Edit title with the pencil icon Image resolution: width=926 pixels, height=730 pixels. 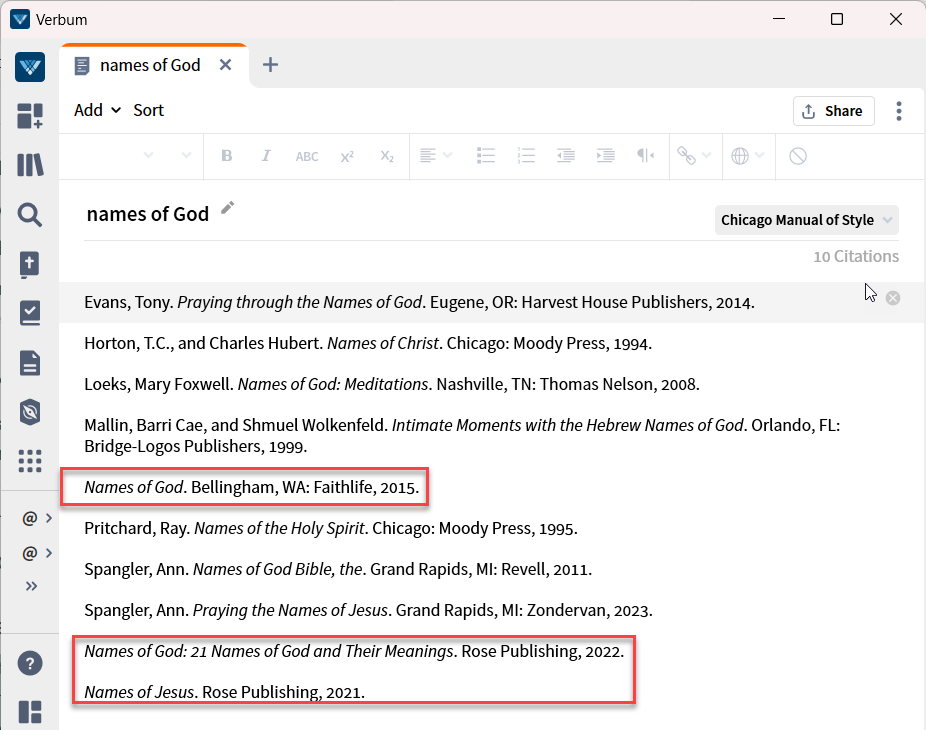227,208
